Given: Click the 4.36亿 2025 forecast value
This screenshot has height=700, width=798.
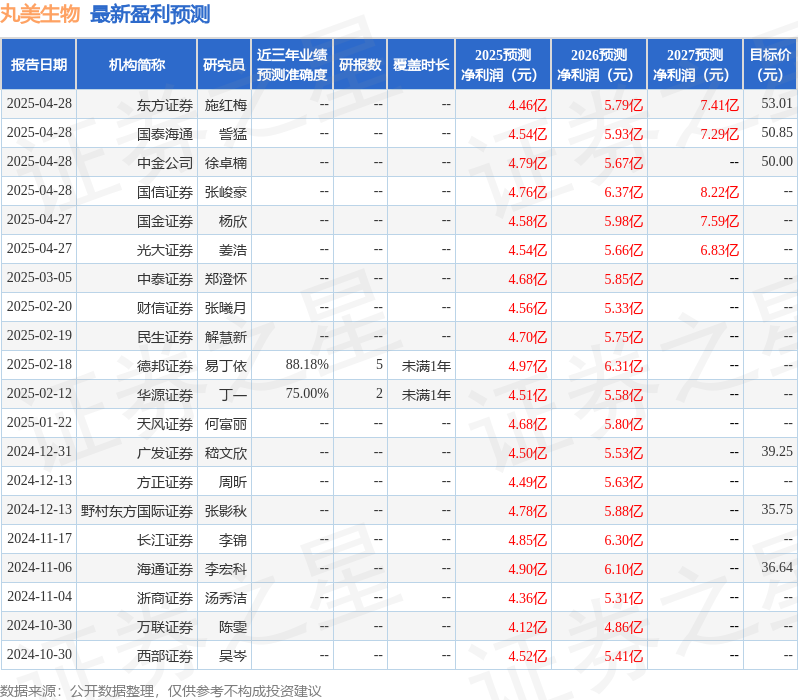Looking at the screenshot, I should 527,599.
